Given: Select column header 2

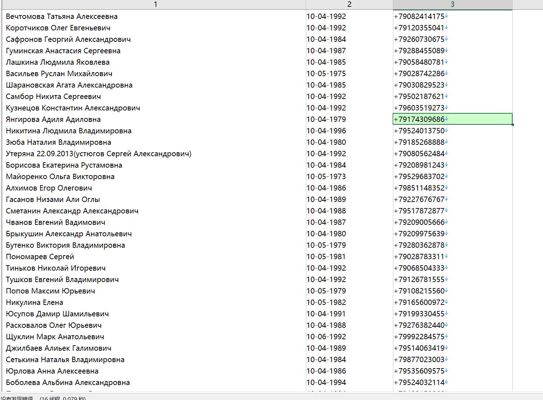Looking at the screenshot, I should click(349, 4).
